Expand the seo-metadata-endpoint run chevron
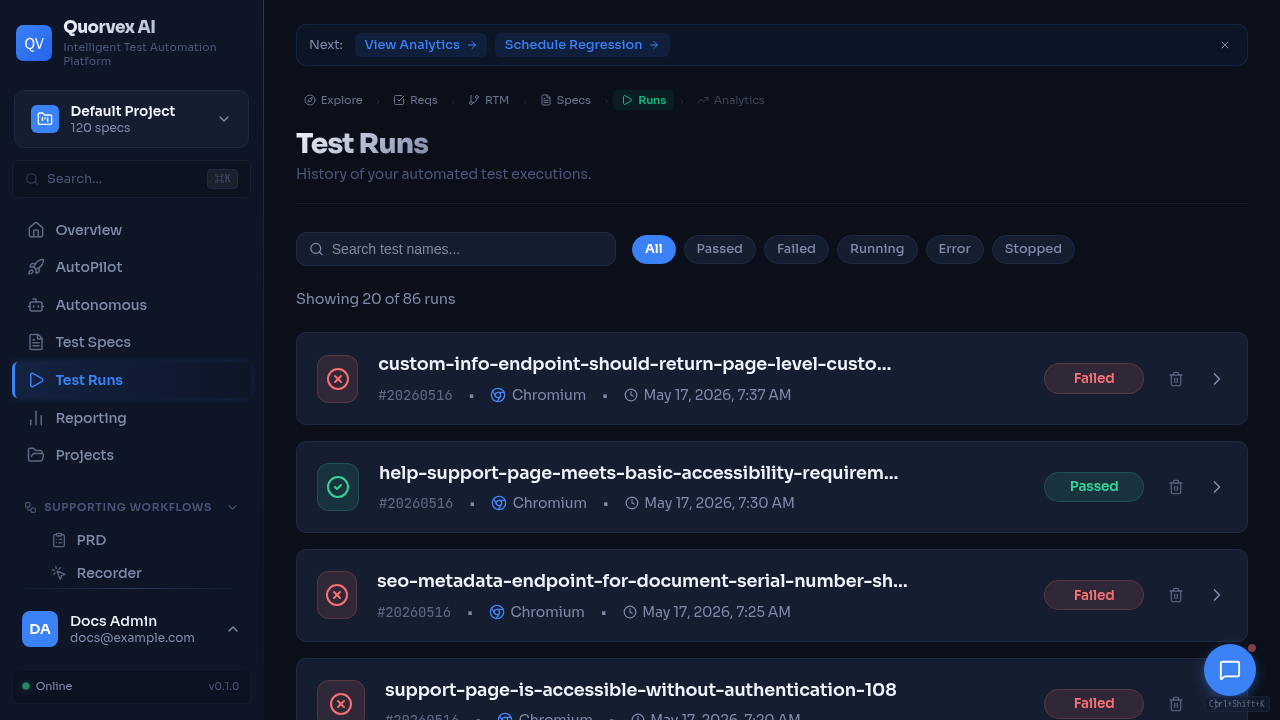Image resolution: width=1280 pixels, height=720 pixels. click(x=1217, y=595)
